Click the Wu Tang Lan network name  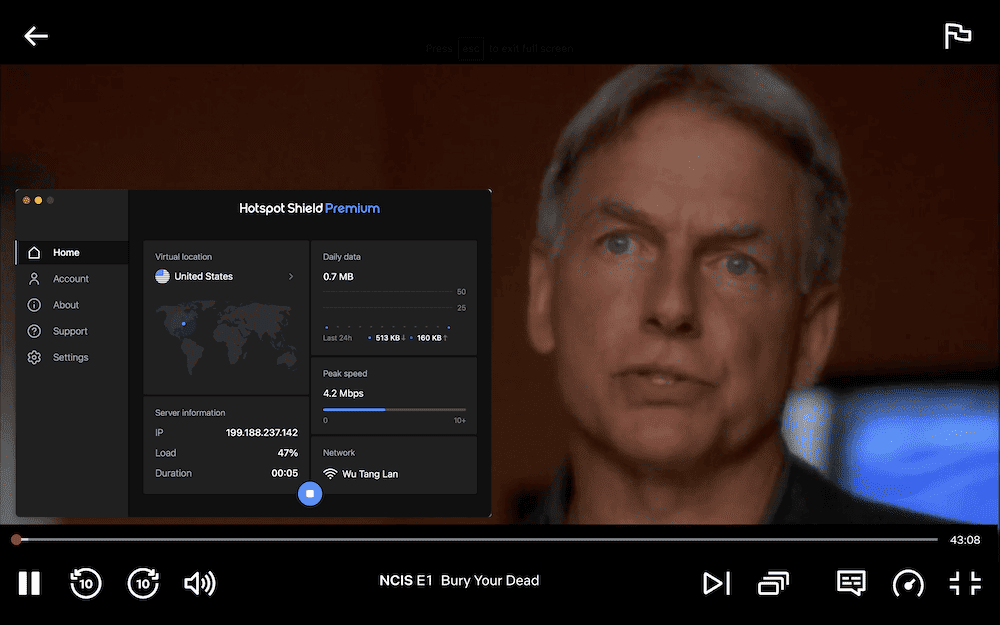(370, 474)
